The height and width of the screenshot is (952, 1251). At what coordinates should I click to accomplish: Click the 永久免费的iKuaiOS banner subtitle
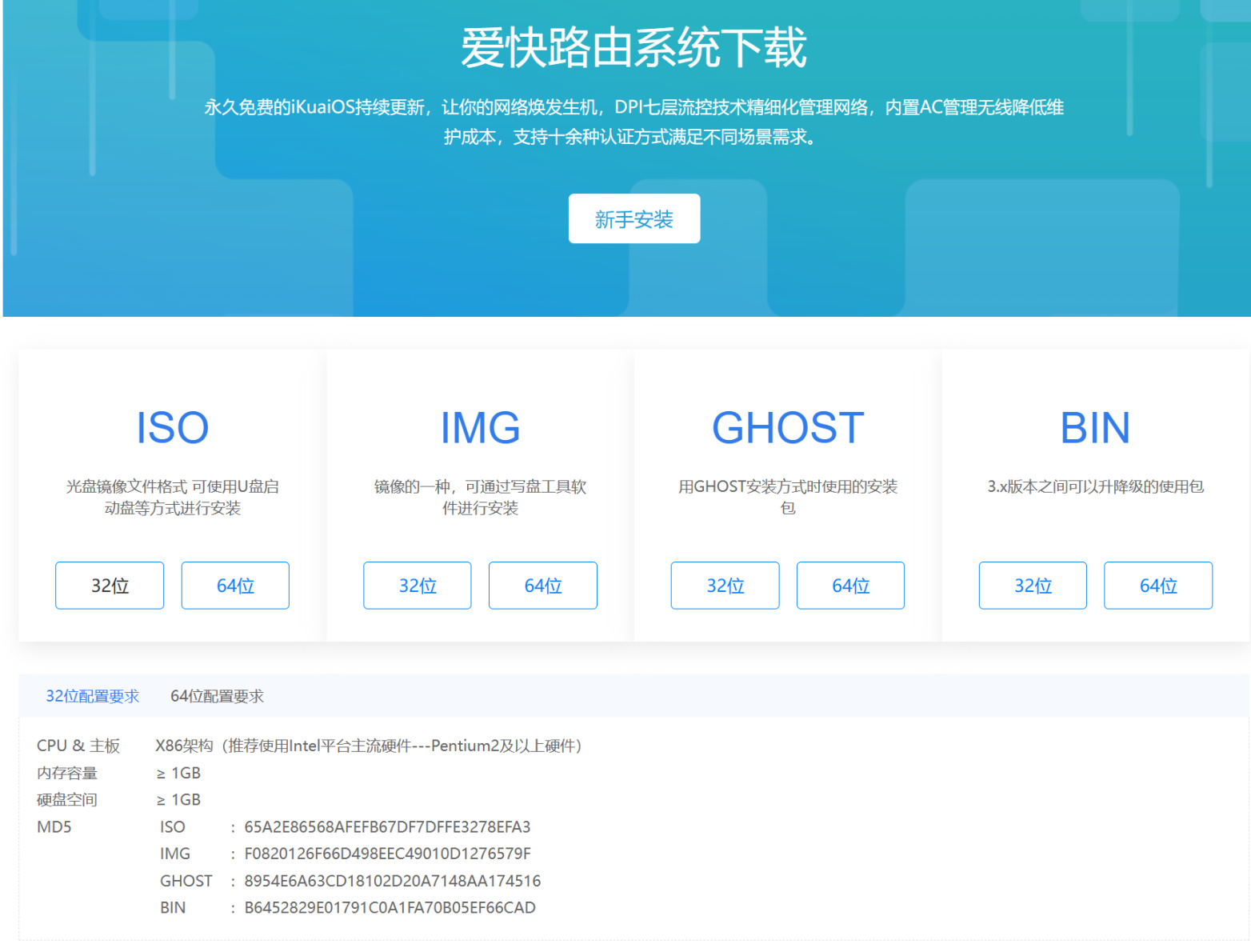(x=634, y=122)
